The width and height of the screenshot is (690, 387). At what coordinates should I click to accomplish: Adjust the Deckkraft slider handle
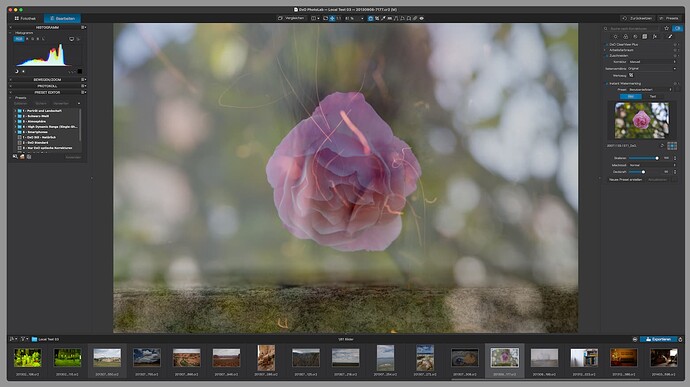click(643, 172)
